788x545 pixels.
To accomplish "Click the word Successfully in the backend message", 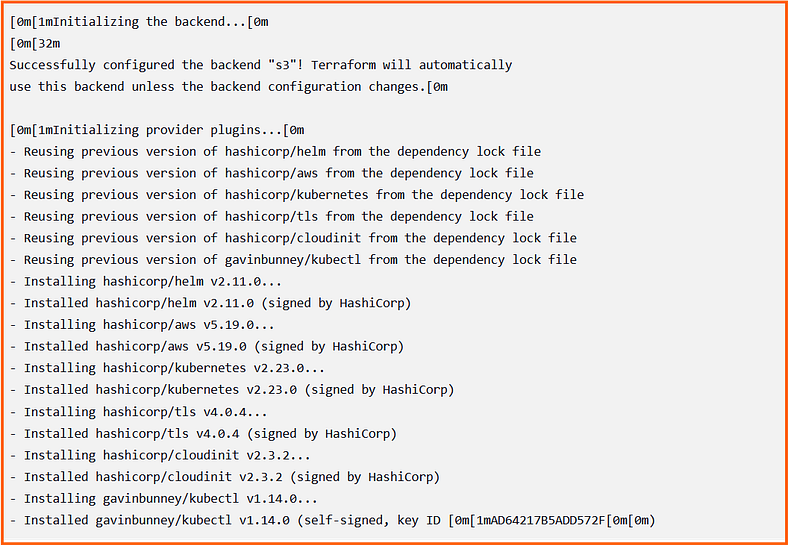I will [52, 65].
